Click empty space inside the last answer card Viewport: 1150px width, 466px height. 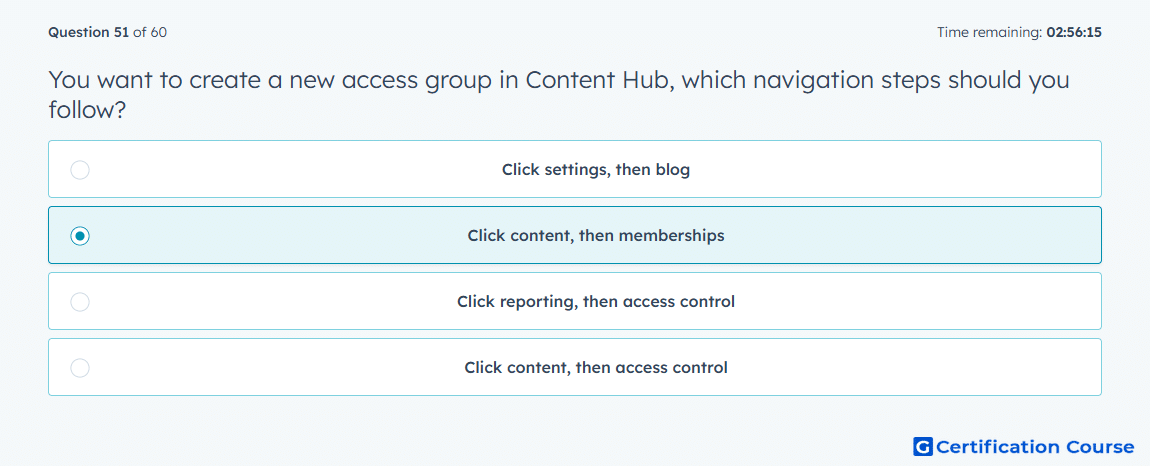pos(917,368)
